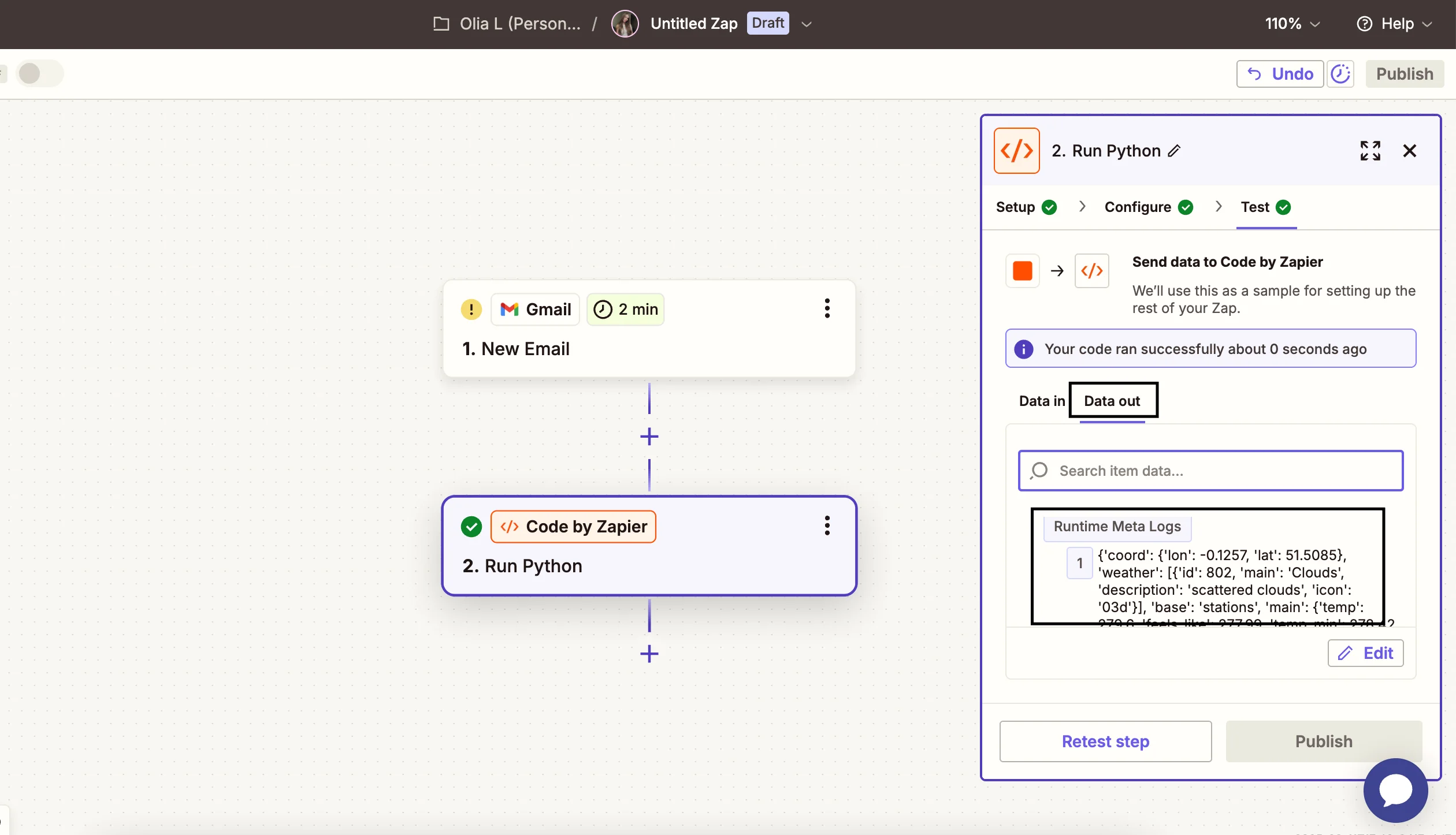Switch to the Setup tab
This screenshot has height=835, width=1456.
point(1027,207)
